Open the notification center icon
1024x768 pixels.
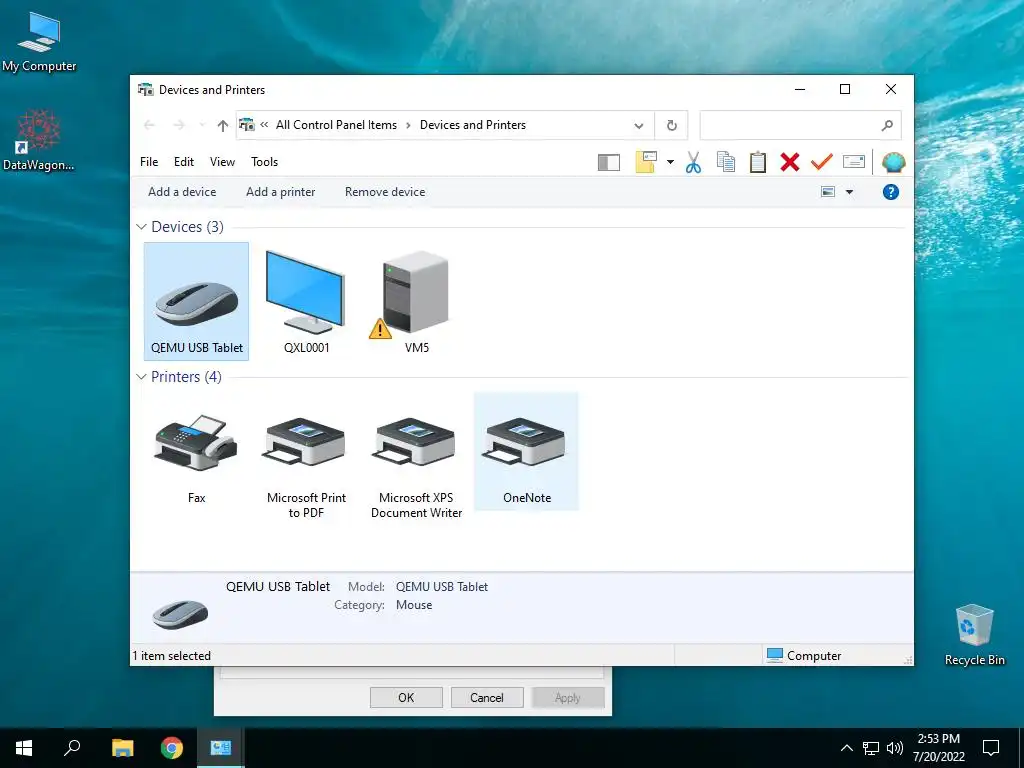[x=991, y=748]
